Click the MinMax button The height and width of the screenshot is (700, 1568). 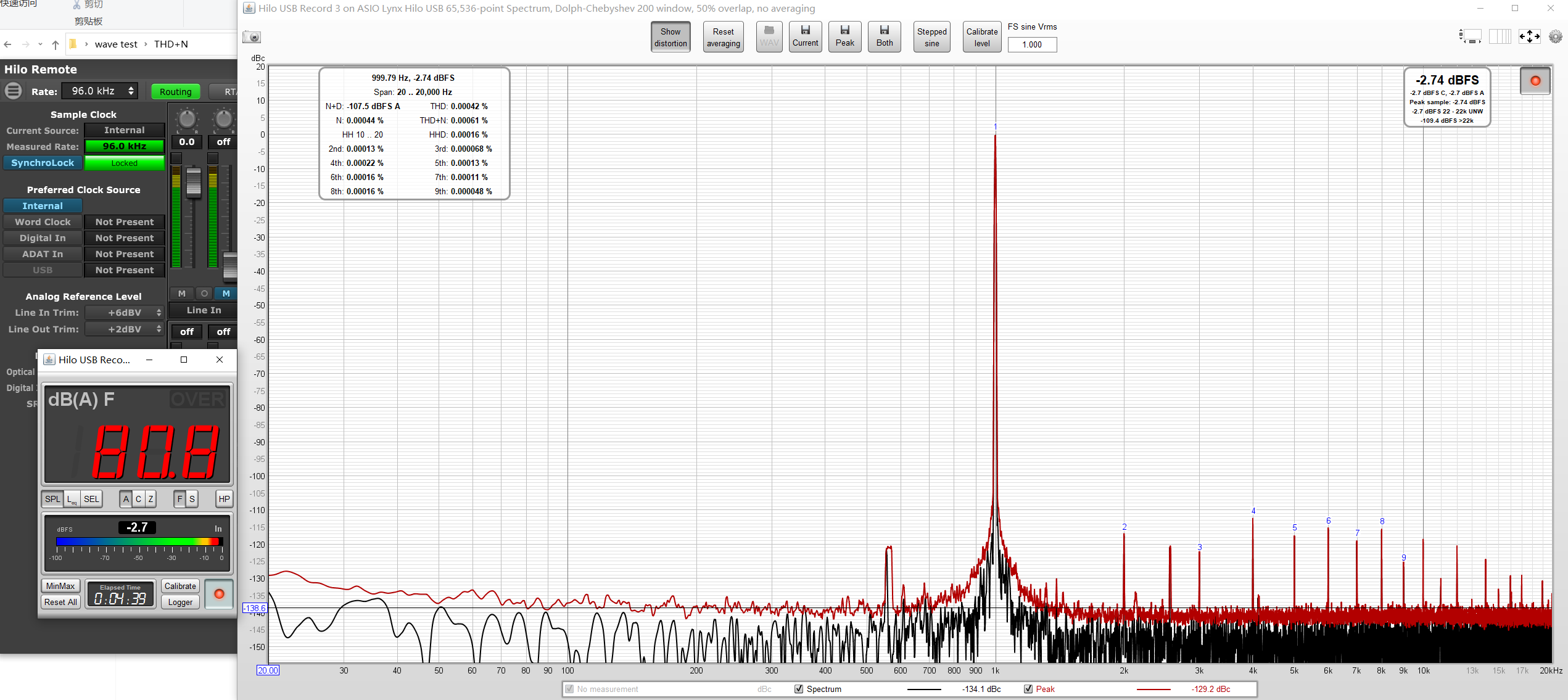60,586
